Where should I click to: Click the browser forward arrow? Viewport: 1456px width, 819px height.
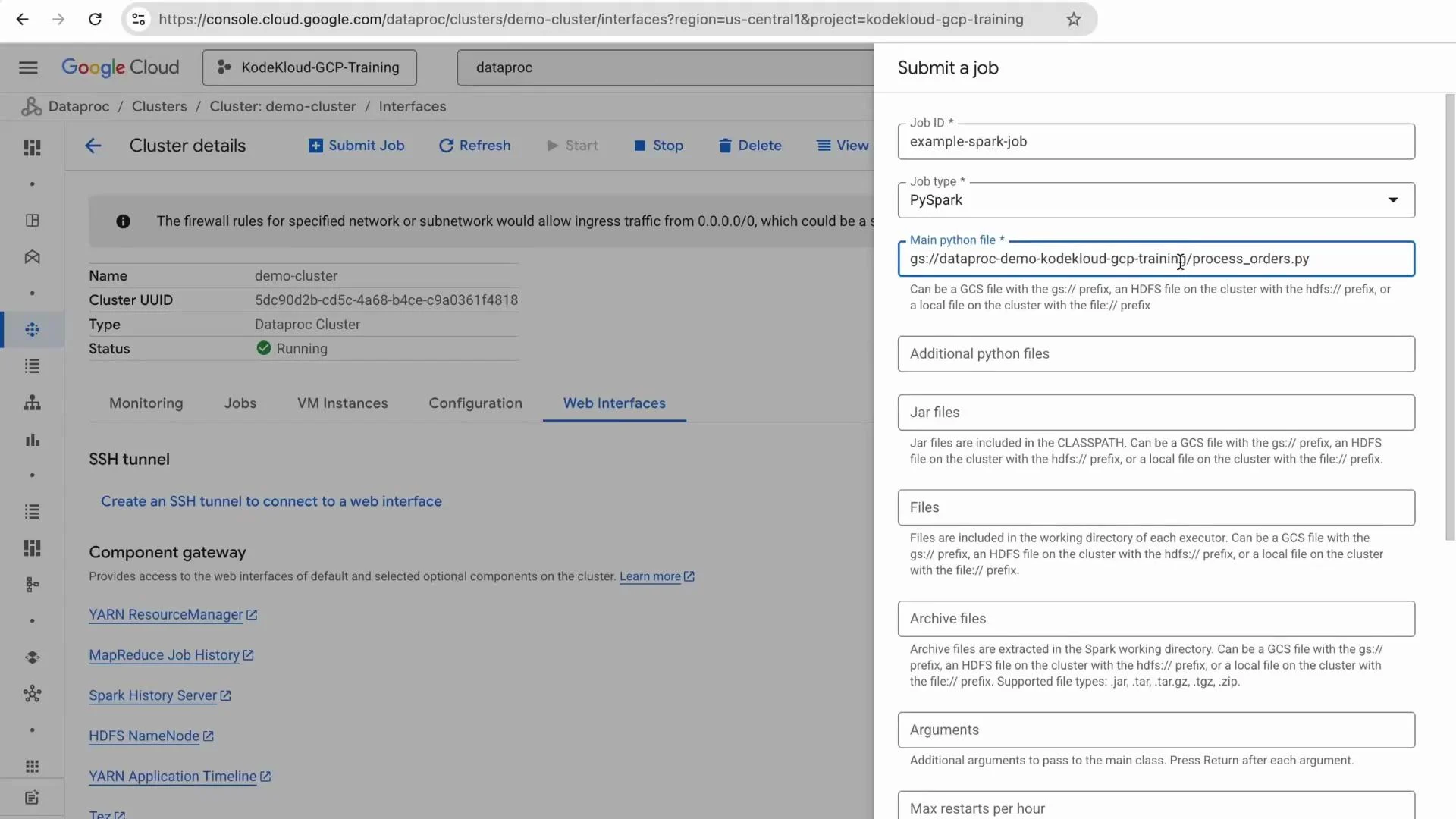coord(58,19)
